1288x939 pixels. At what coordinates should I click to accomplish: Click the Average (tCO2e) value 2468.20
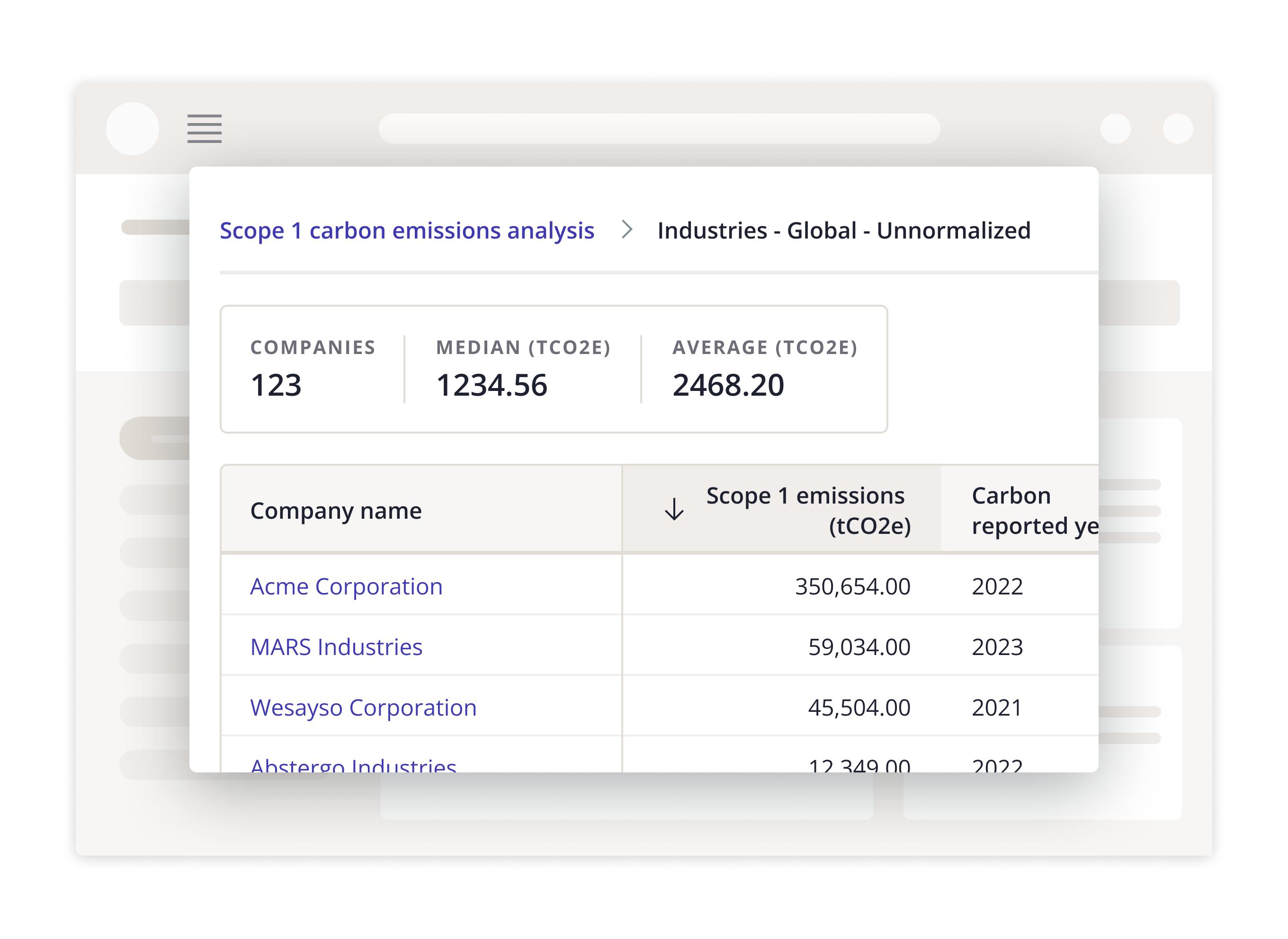point(728,385)
